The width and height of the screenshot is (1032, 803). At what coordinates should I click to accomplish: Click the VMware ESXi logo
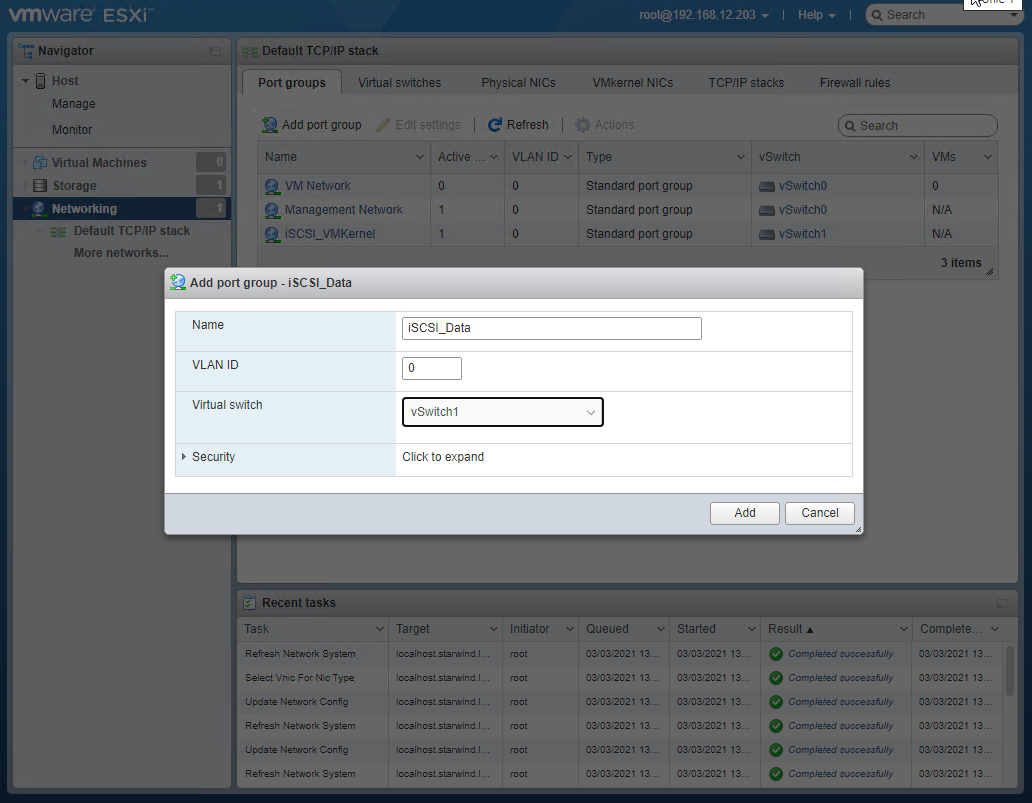click(x=81, y=14)
